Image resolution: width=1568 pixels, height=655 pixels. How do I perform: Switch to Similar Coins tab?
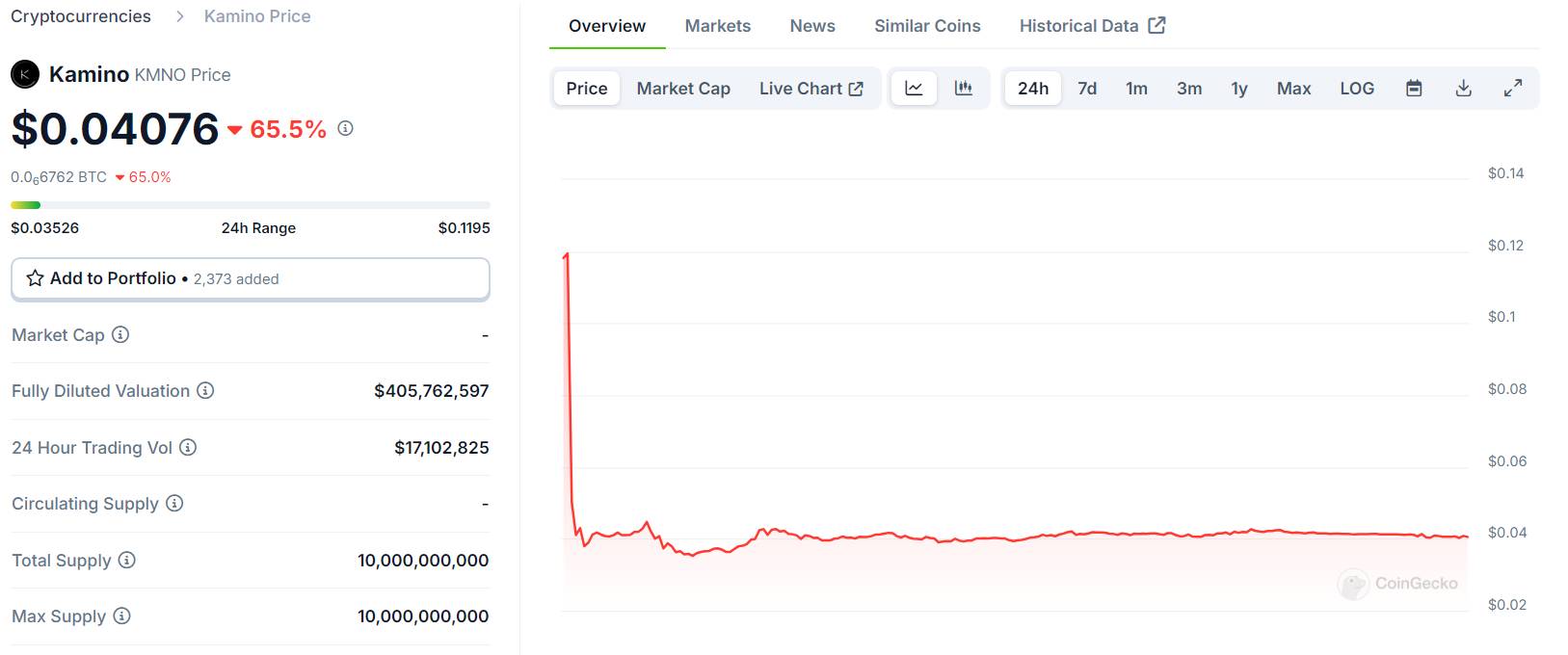coord(927,26)
